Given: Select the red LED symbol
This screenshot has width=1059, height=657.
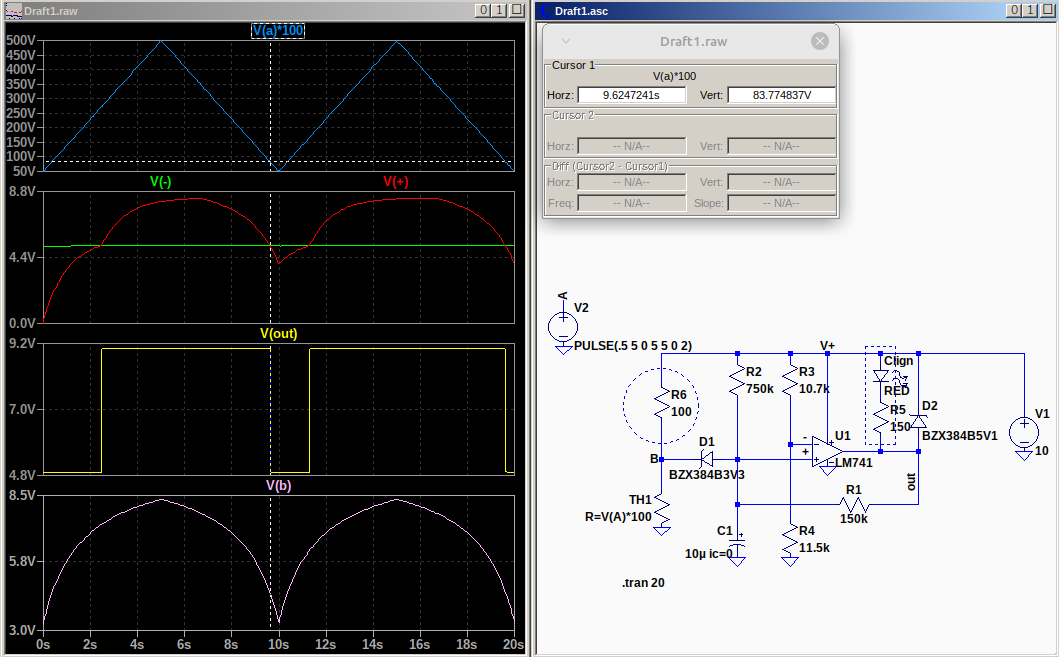Looking at the screenshot, I should point(881,377).
